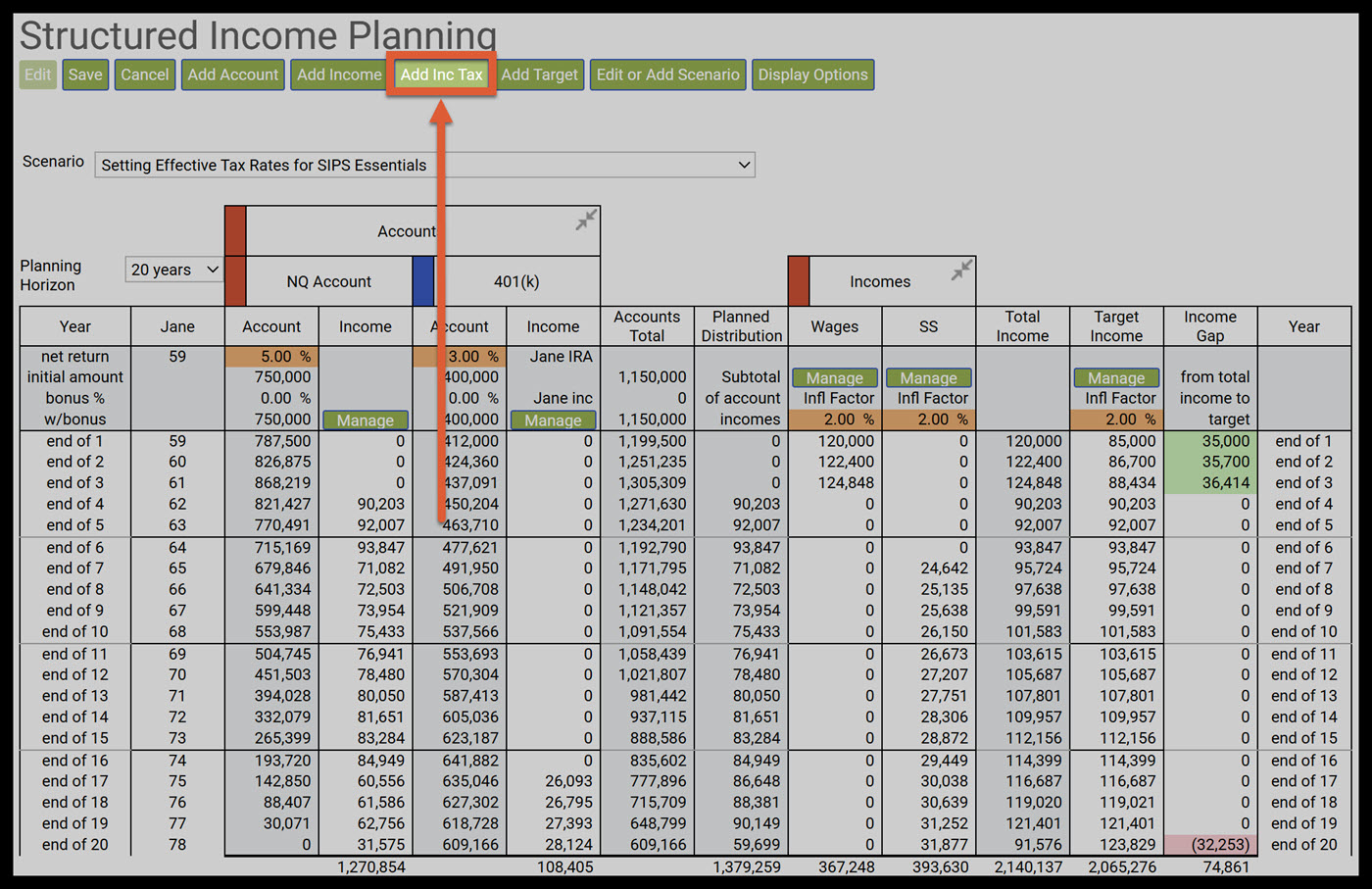This screenshot has width=1372, height=889.
Task: Click the red color swatch beside Incomes
Action: [x=799, y=281]
